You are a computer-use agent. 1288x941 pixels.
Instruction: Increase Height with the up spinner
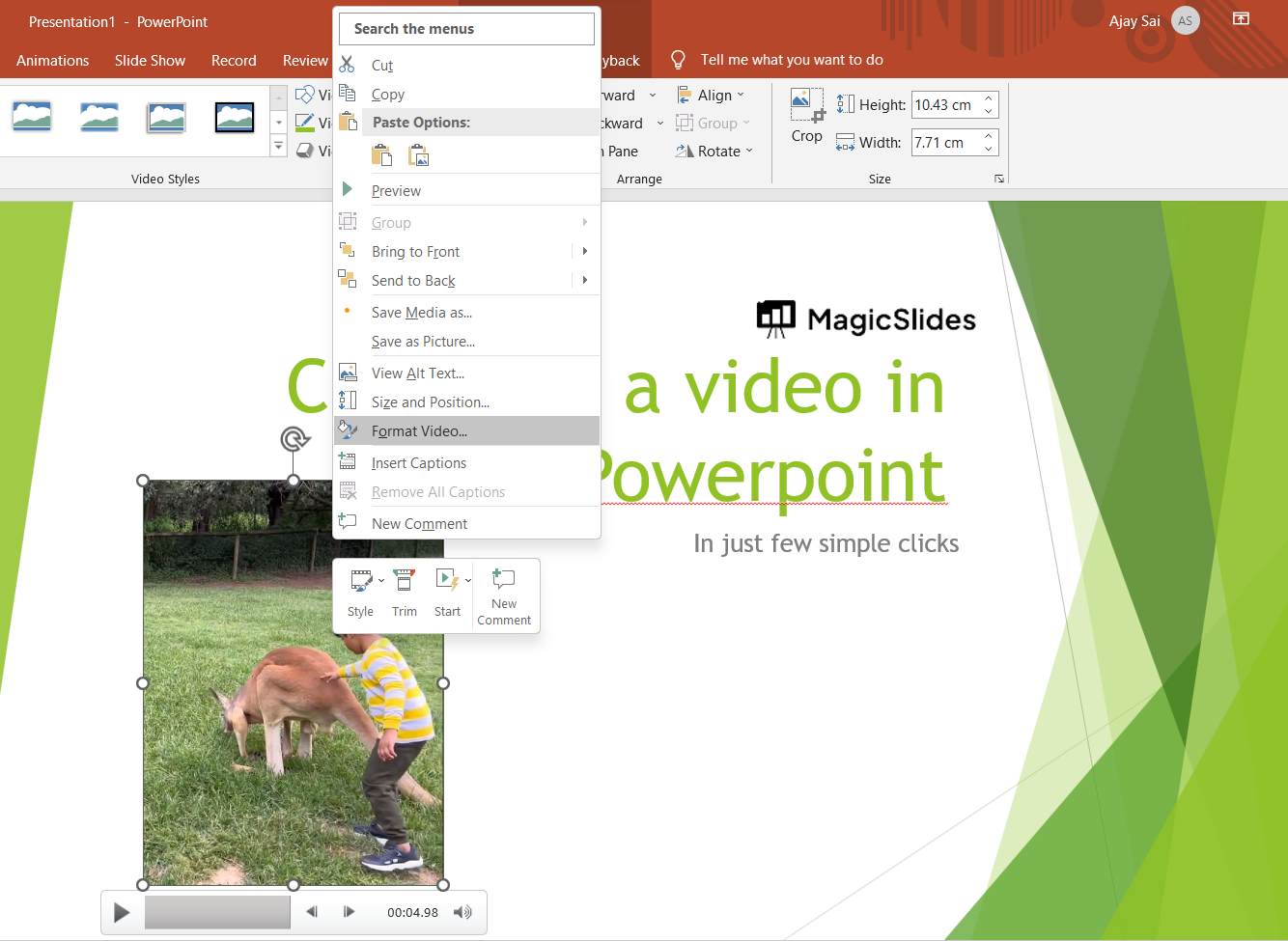(x=989, y=98)
